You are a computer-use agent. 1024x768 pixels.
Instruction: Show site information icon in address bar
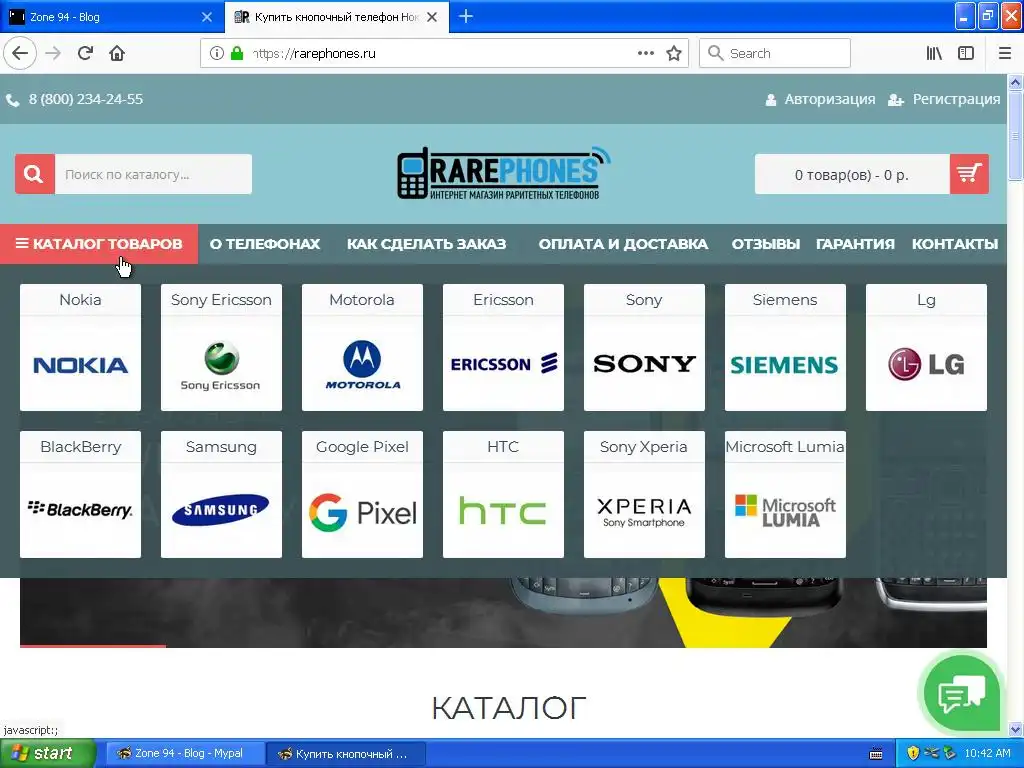pos(217,53)
